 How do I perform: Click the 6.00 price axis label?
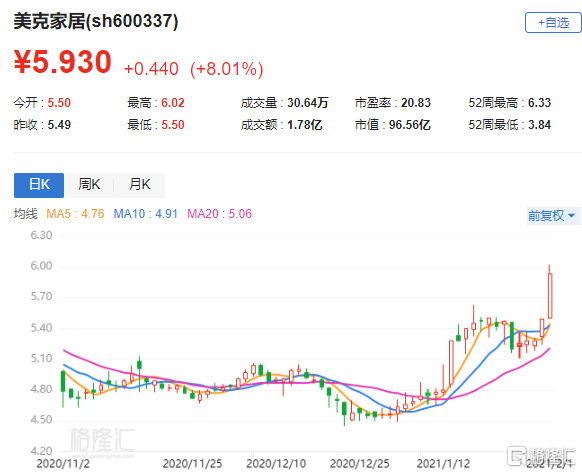[x=41, y=266]
